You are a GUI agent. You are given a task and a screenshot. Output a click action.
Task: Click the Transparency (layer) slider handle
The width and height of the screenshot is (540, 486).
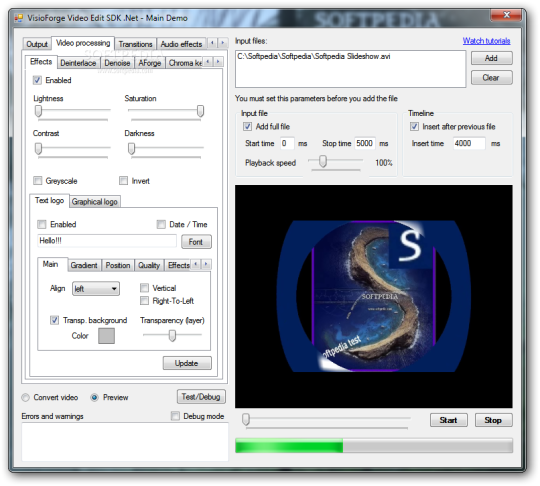click(x=172, y=335)
